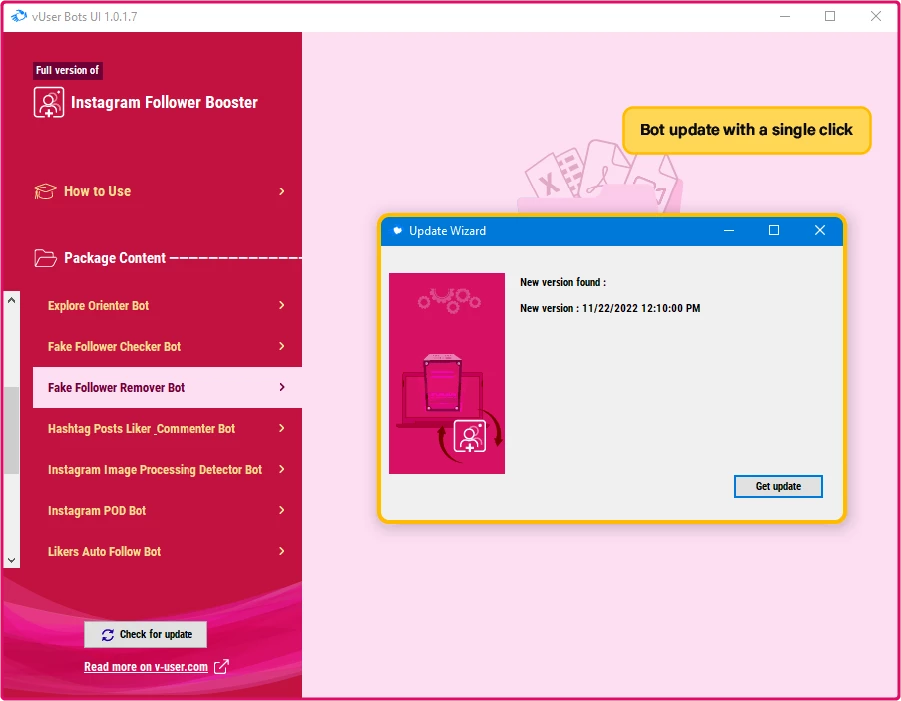Click the 'New version found :' text
Viewport: 901px width, 701px height.
coord(563,282)
